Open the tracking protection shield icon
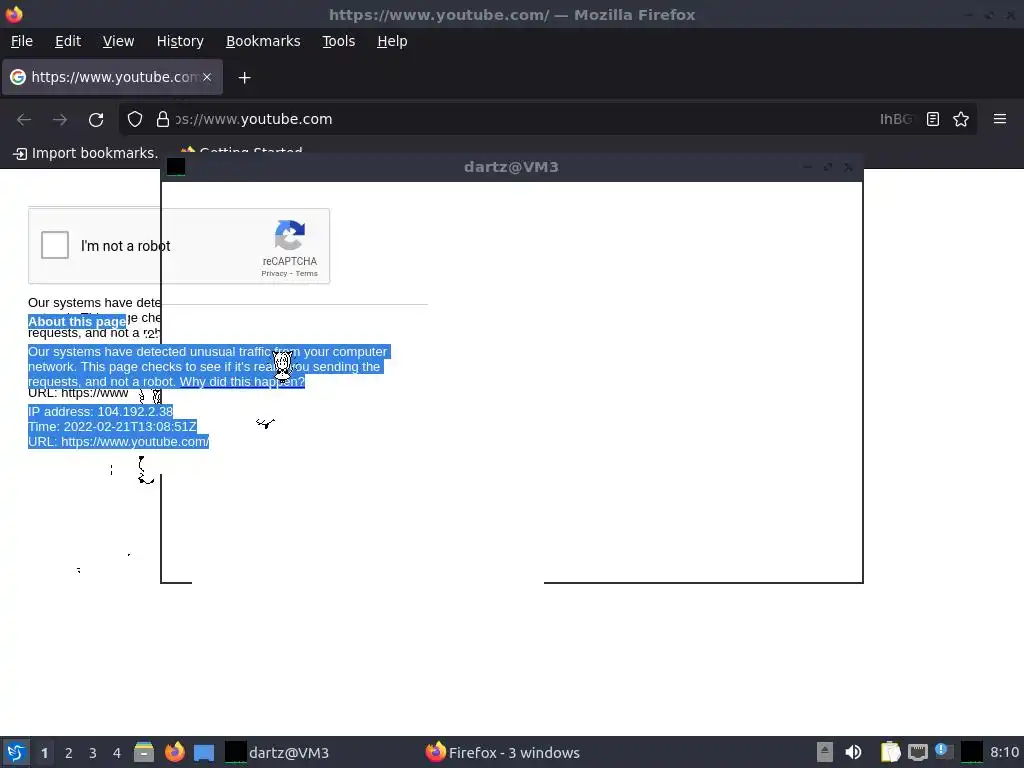 point(135,119)
